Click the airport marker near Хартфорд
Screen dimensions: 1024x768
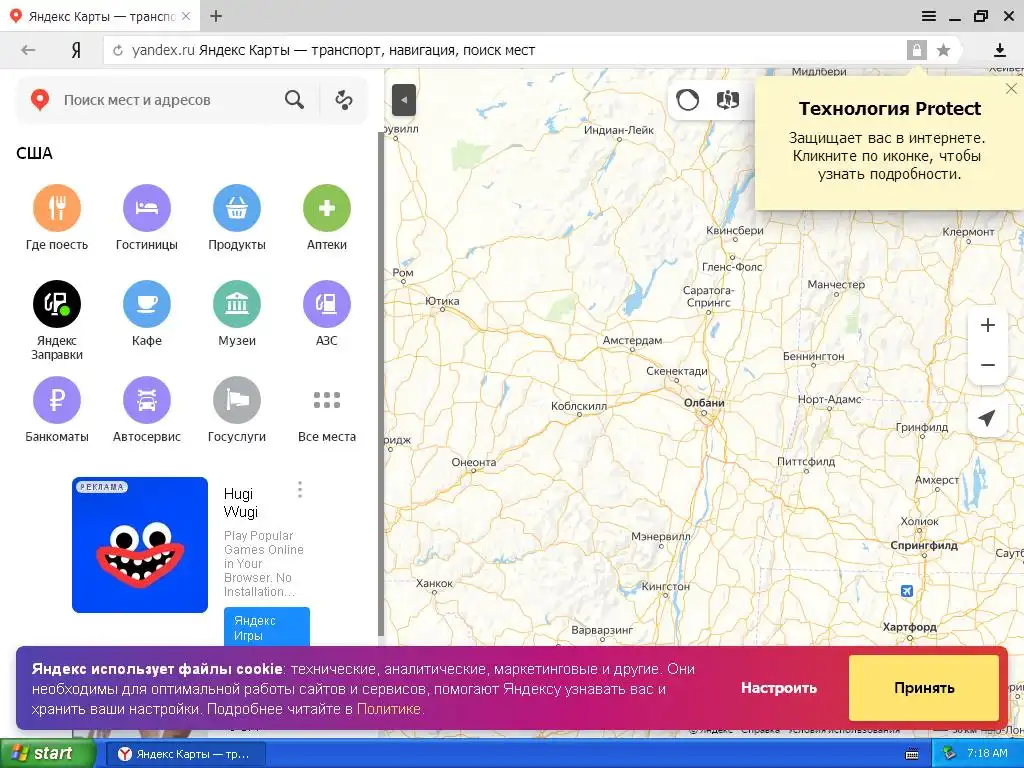(x=906, y=591)
